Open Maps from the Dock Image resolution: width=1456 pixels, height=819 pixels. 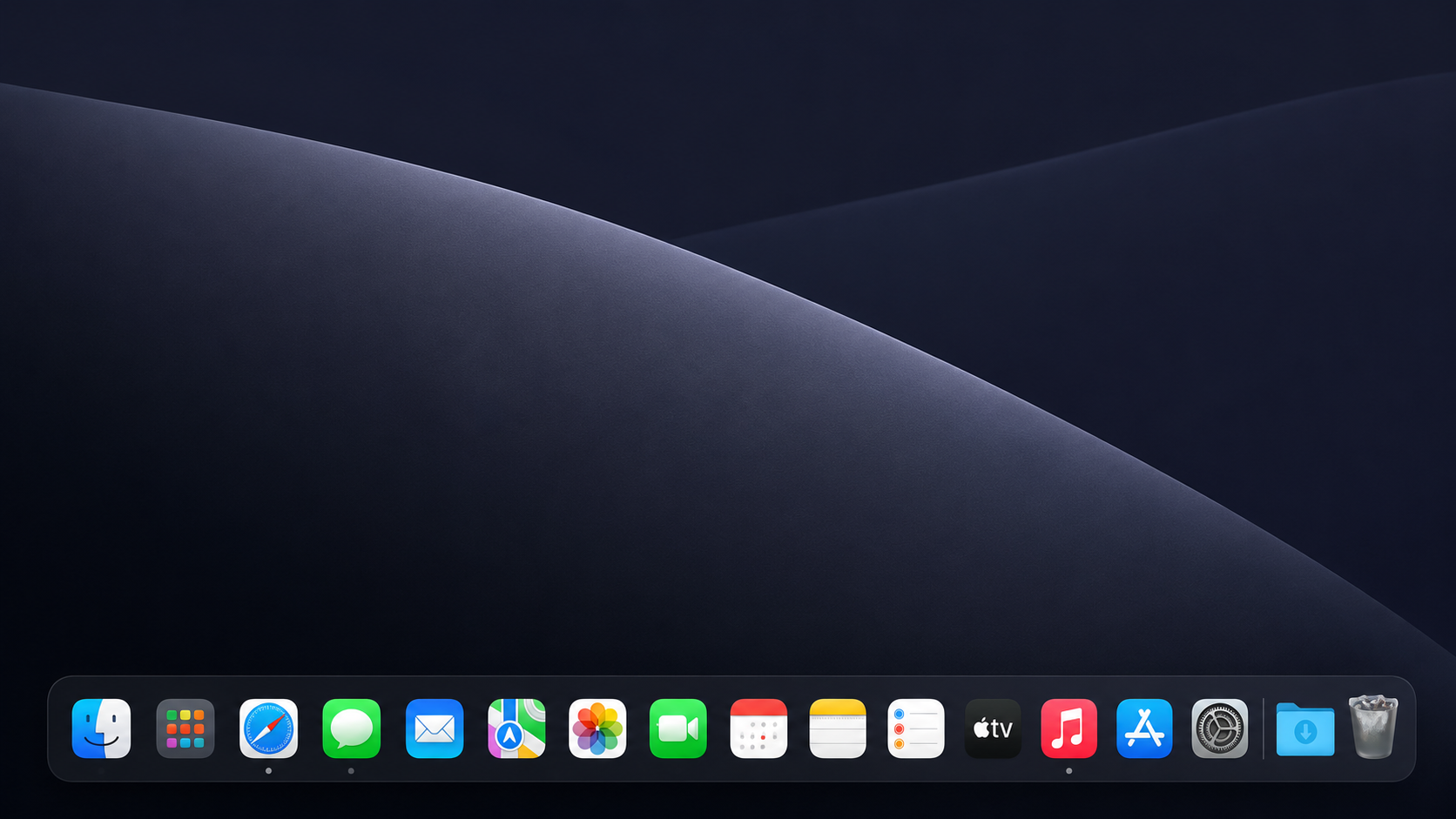pyautogui.click(x=516, y=728)
